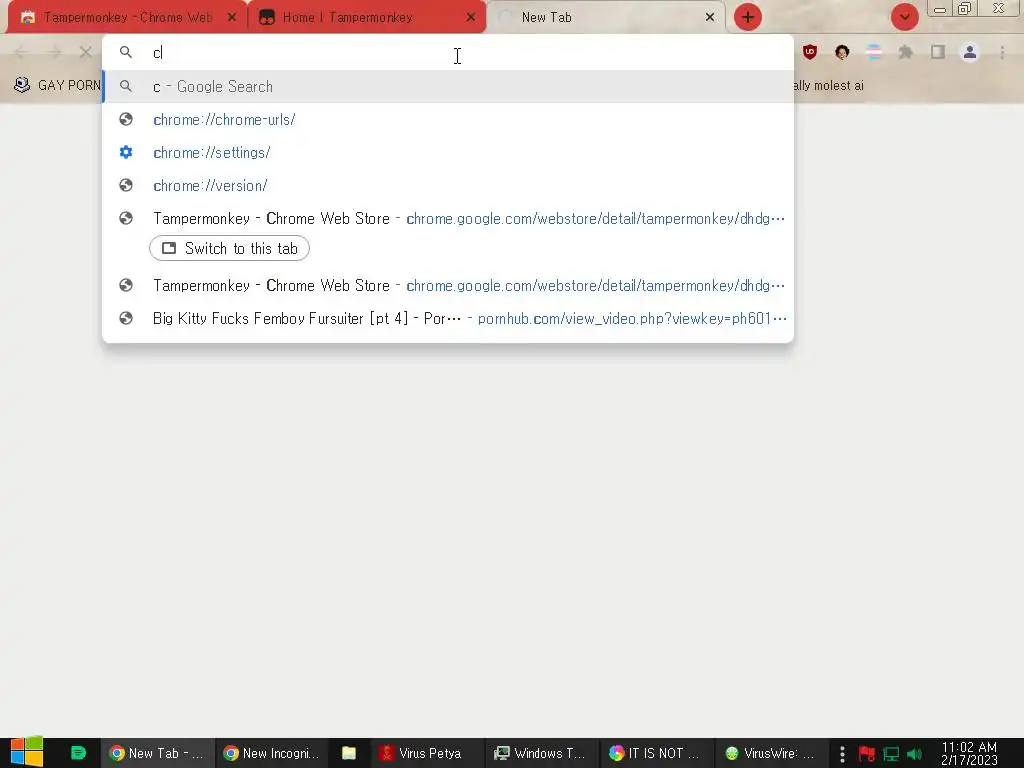Choose the chrome://settings/ suggestion
Screen dimensions: 1024x768
coord(448,152)
